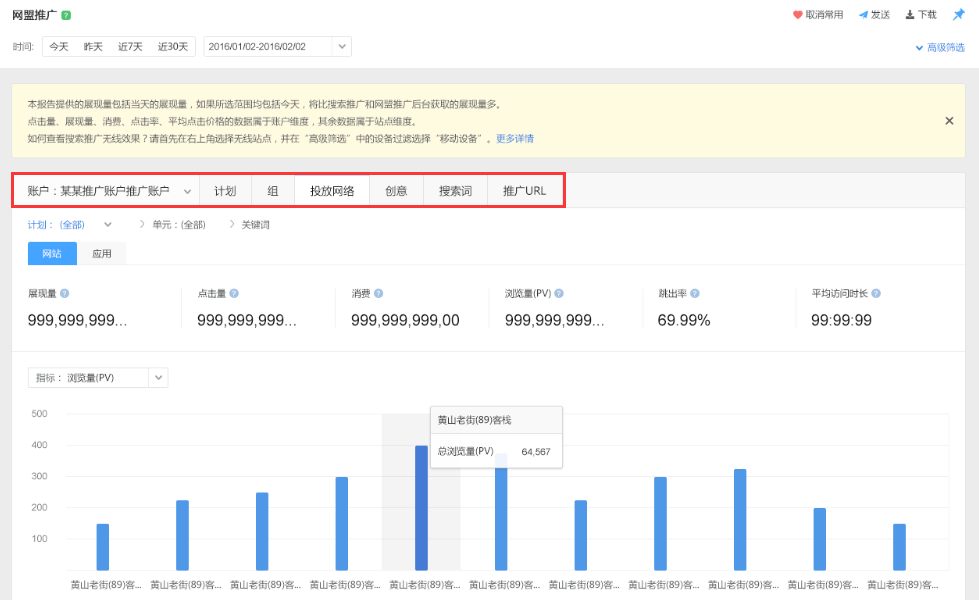Click help icon next to 展现量

64,294
